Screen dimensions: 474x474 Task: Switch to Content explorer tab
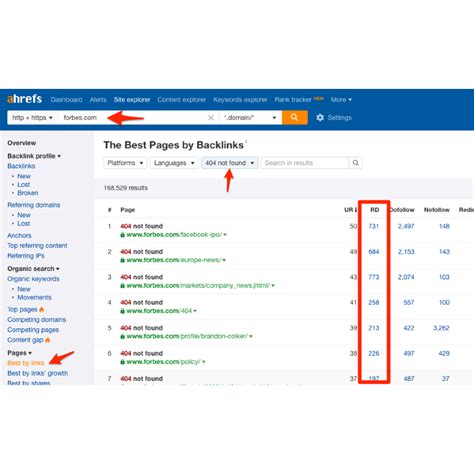(x=182, y=99)
